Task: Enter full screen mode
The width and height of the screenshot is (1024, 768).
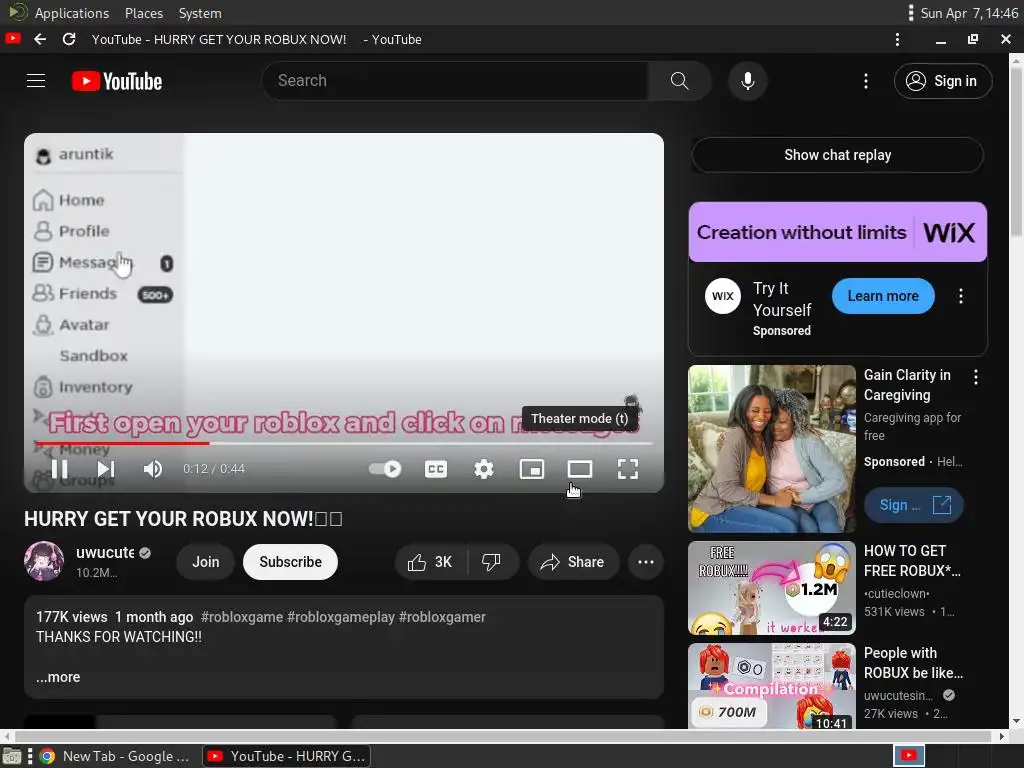Action: [628, 469]
